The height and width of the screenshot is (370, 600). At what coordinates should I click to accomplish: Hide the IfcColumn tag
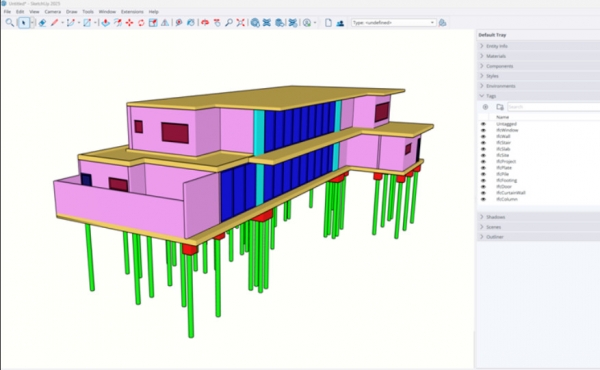(483, 199)
